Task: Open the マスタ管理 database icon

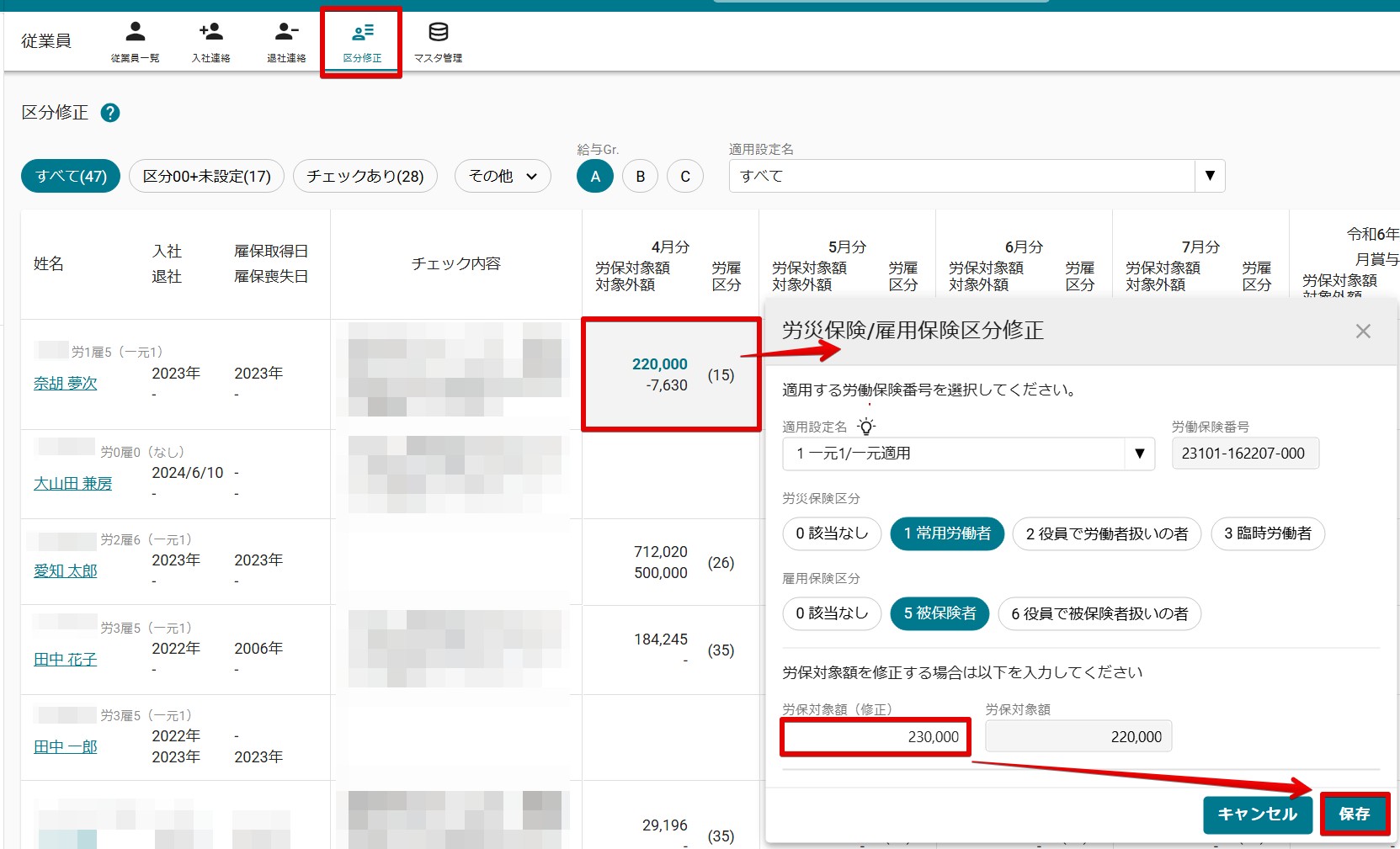Action: point(438,41)
